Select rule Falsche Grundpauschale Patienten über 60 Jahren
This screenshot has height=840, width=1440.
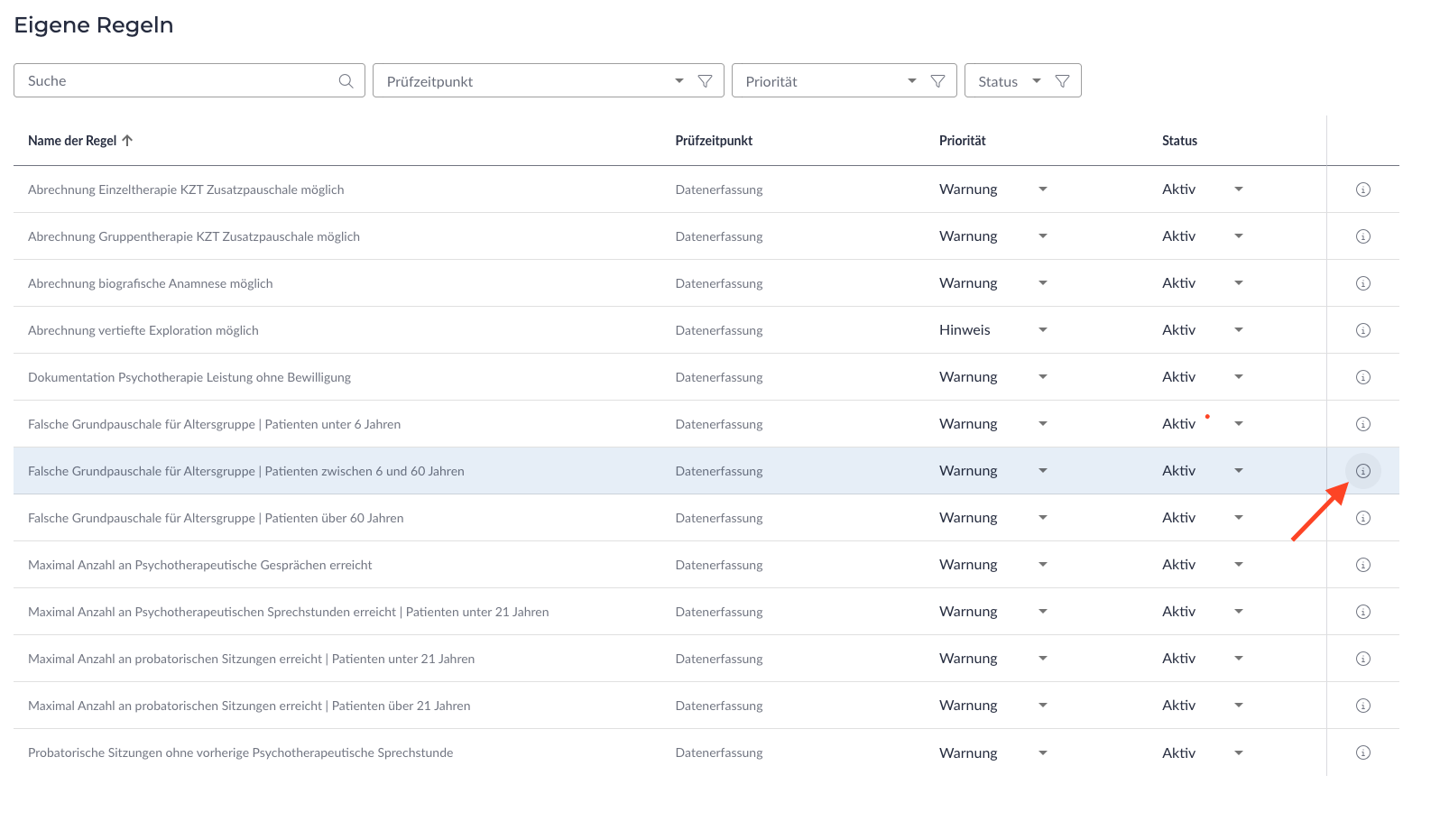[x=216, y=518]
